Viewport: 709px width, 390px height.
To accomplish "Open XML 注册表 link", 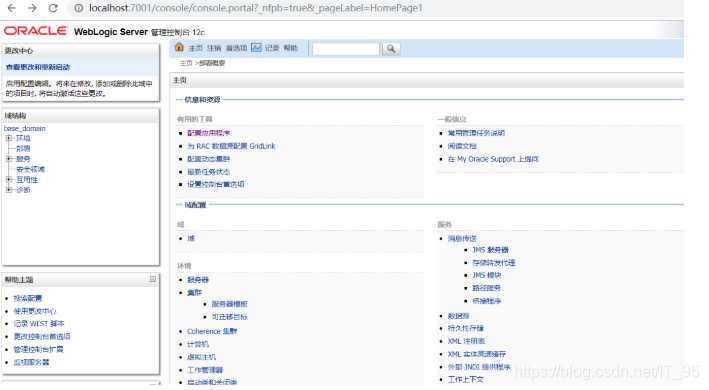I will coord(466,341).
